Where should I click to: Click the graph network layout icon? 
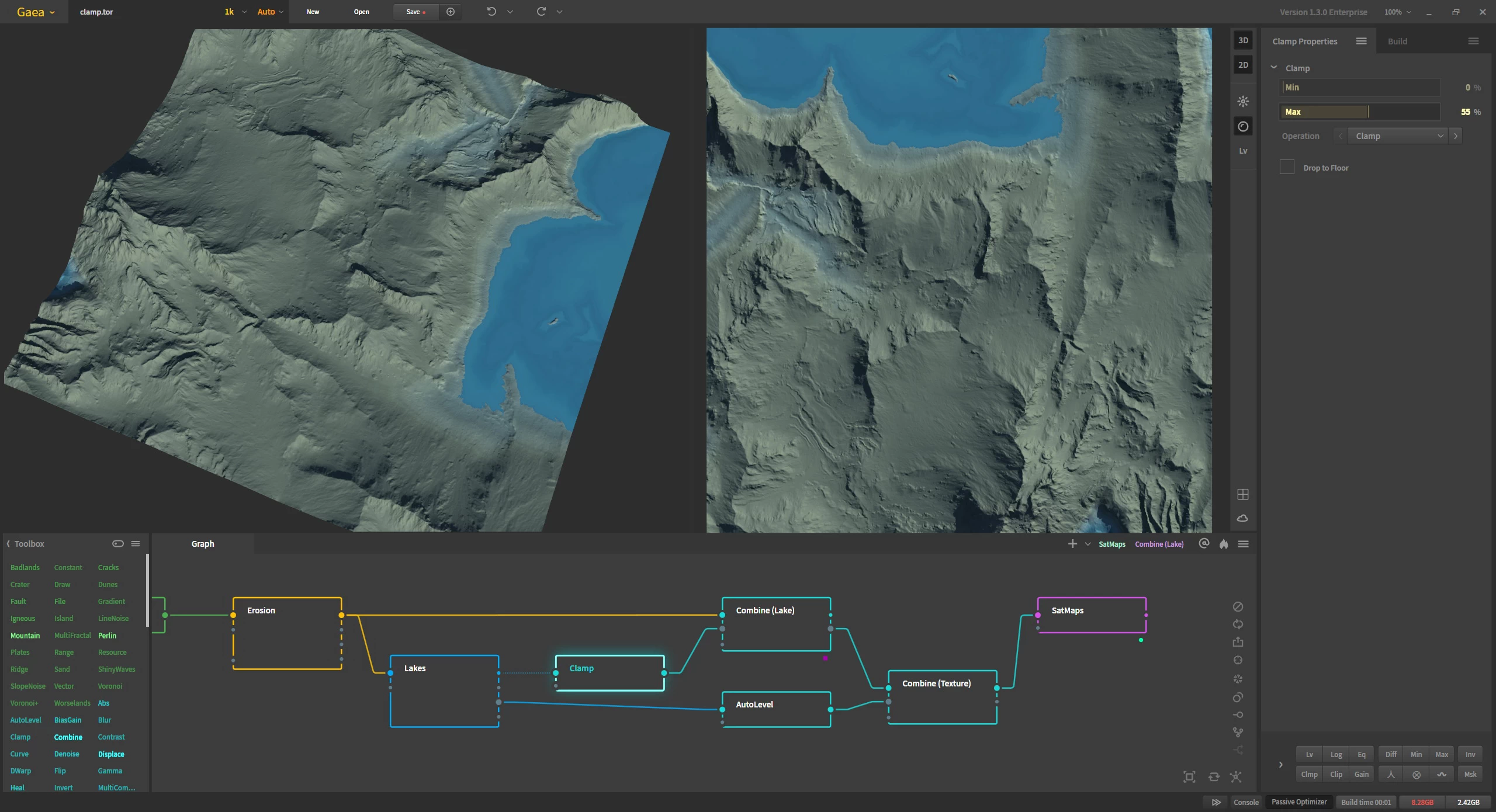(1235, 776)
